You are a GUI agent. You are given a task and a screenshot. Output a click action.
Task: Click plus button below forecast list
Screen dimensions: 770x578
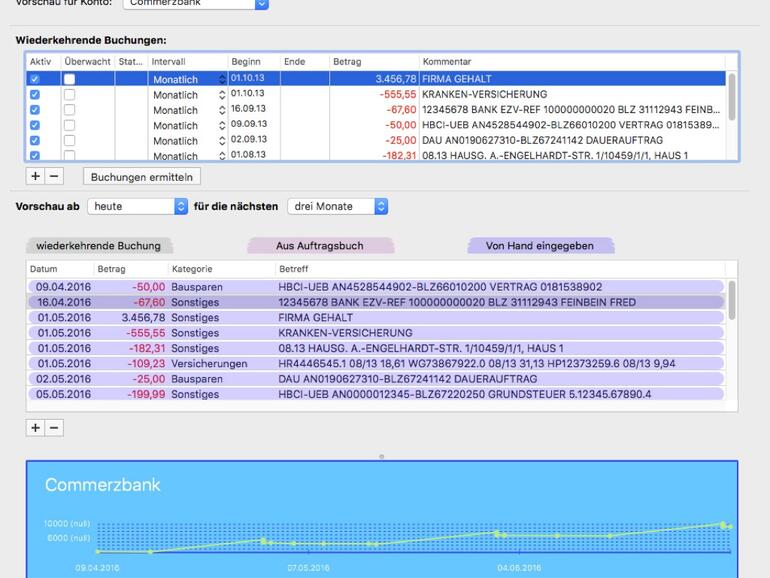(x=35, y=427)
